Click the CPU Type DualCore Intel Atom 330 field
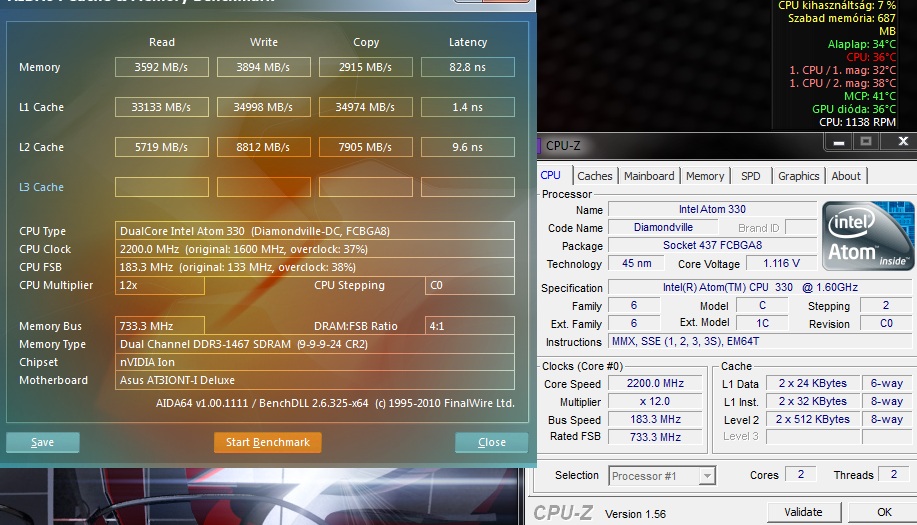 click(x=315, y=231)
